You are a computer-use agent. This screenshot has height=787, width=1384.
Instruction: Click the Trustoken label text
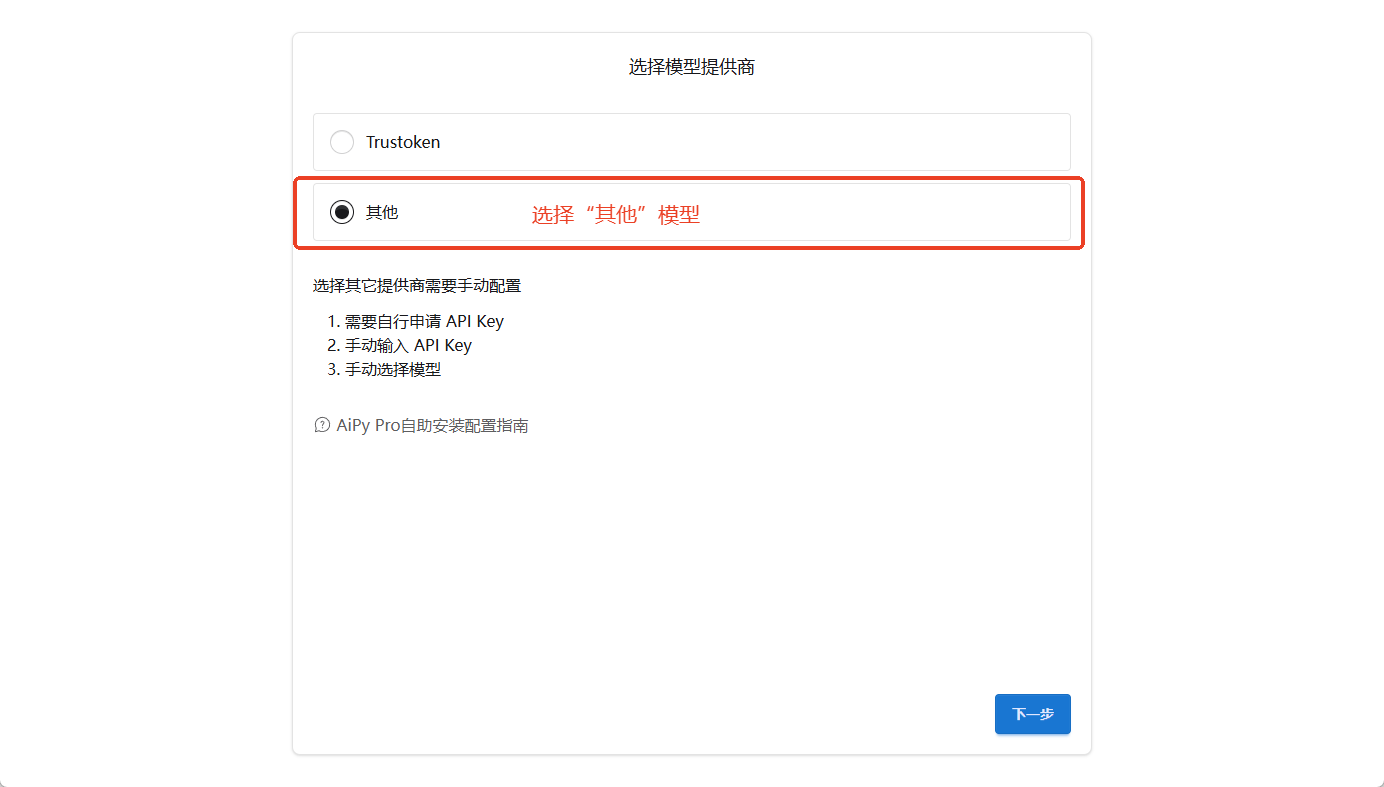(x=403, y=142)
